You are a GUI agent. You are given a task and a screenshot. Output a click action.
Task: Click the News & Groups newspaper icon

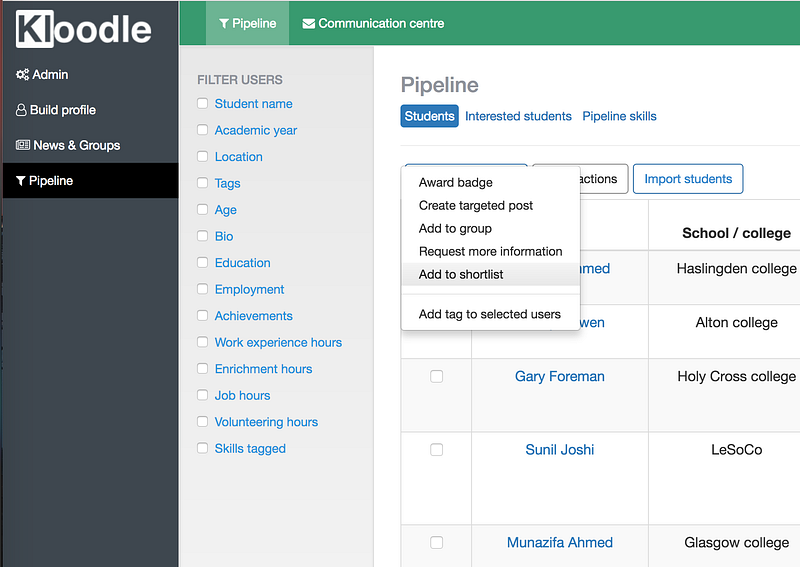tap(23, 145)
